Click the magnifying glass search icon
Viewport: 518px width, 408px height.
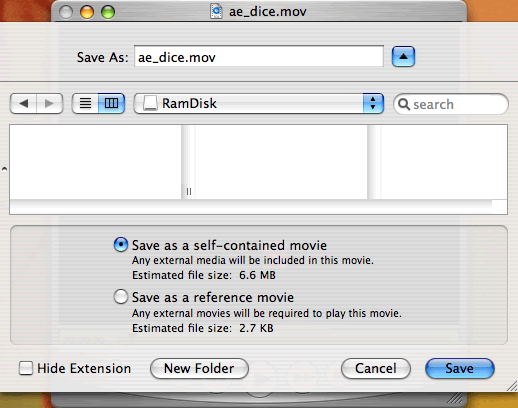pos(404,104)
